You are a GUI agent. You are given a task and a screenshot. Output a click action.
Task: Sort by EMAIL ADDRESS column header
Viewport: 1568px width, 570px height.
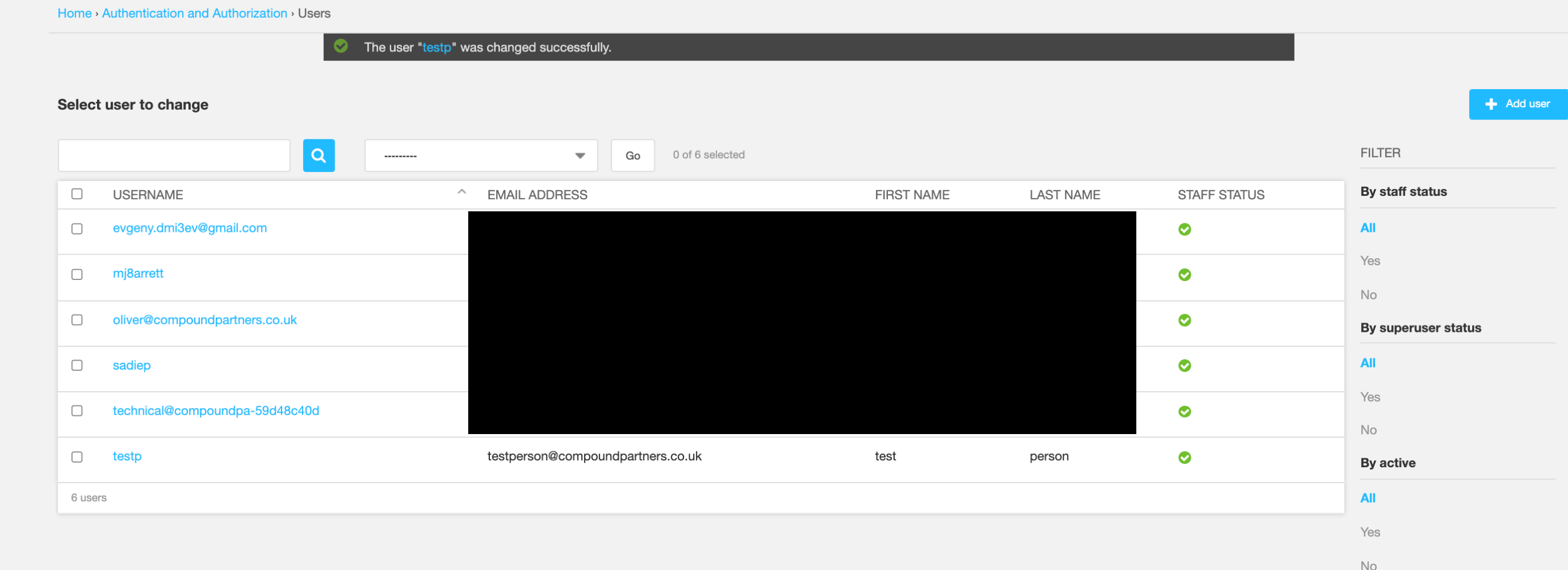click(x=537, y=195)
